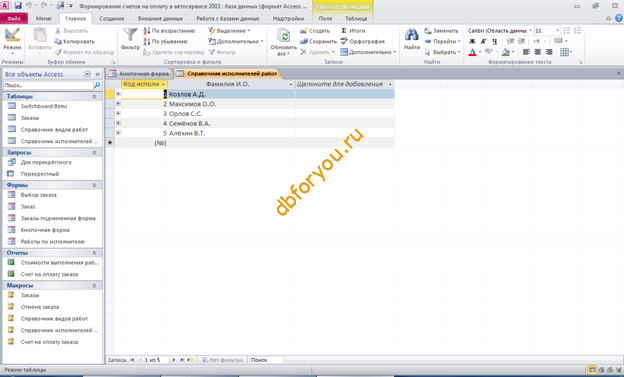The height and width of the screenshot is (377, 624).
Task: Open background fill color picker
Action: [506, 52]
